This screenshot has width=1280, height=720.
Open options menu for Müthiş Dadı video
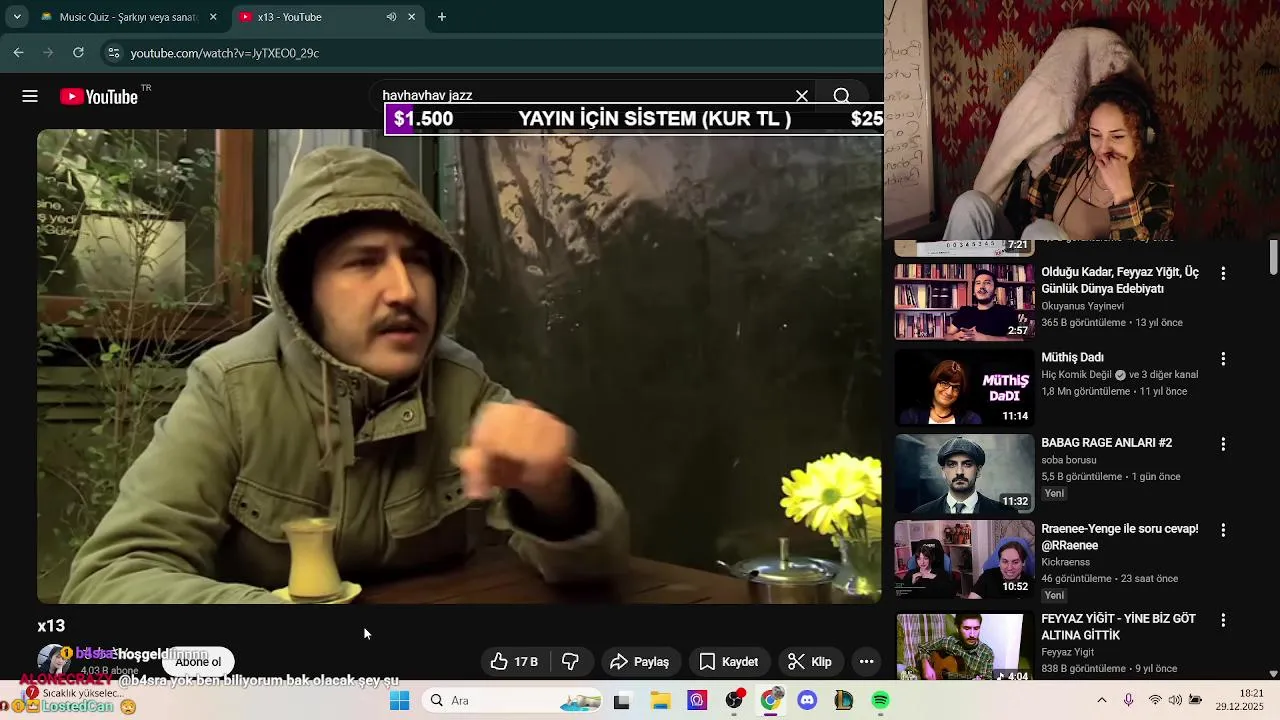[x=1223, y=358]
